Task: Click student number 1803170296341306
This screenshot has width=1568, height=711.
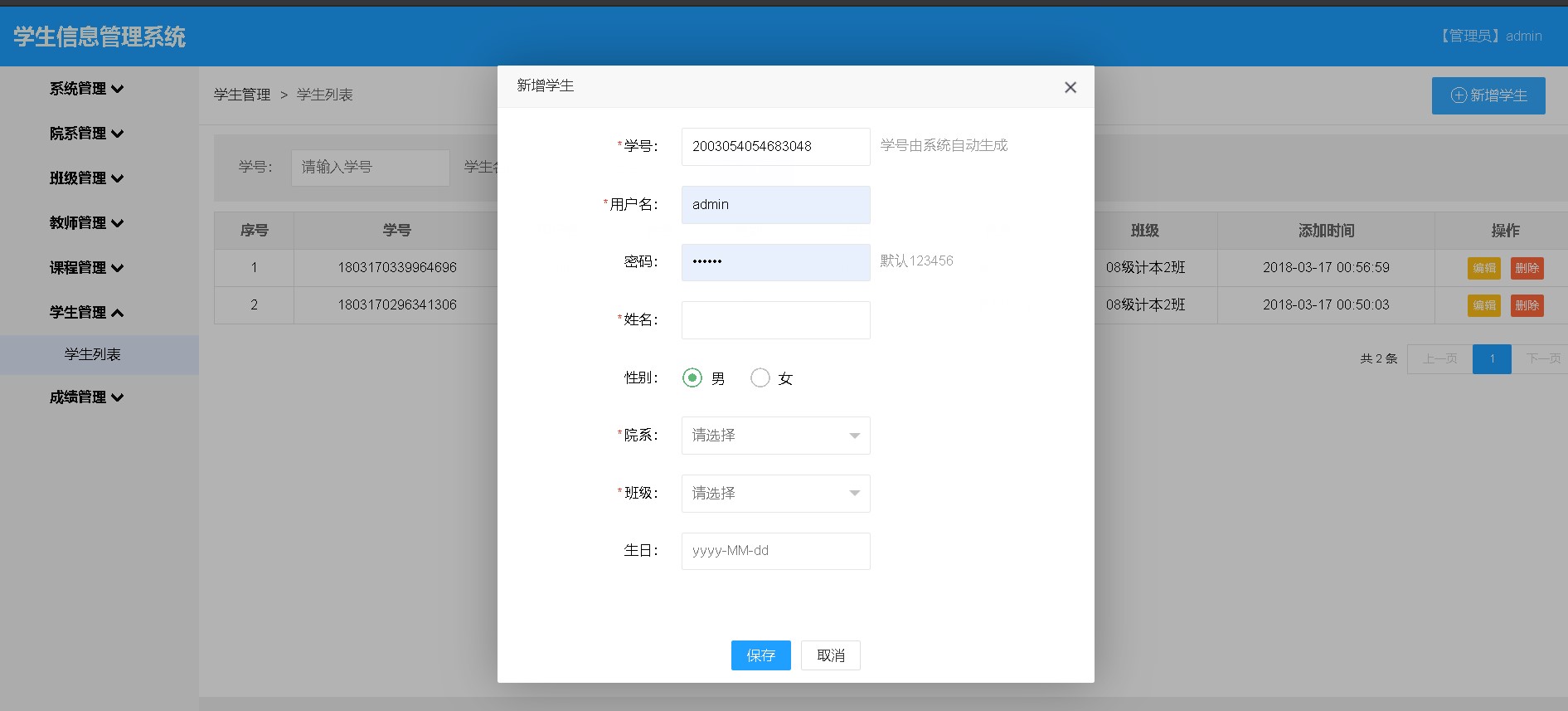Action: [397, 304]
